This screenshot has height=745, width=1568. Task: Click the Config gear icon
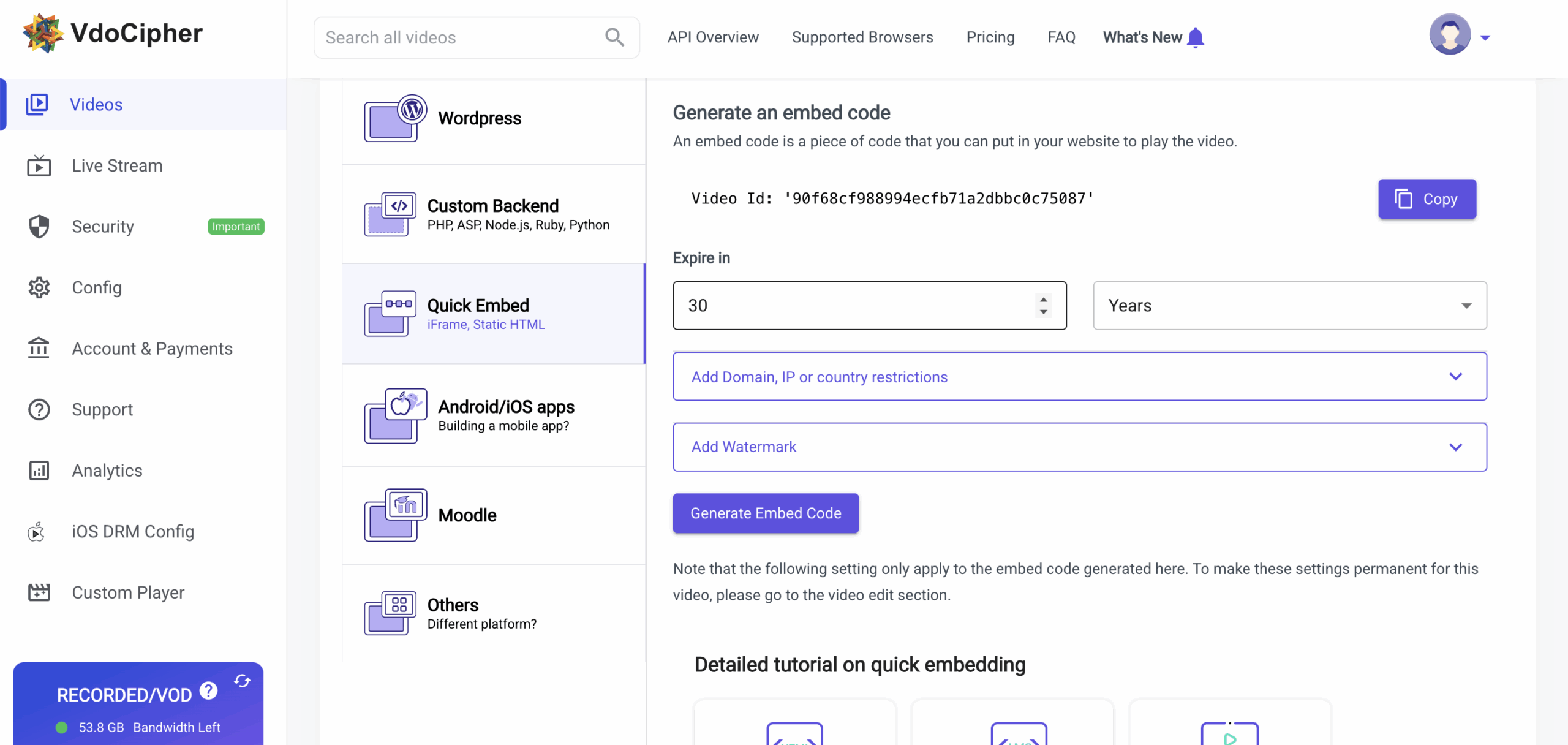pyautogui.click(x=39, y=287)
